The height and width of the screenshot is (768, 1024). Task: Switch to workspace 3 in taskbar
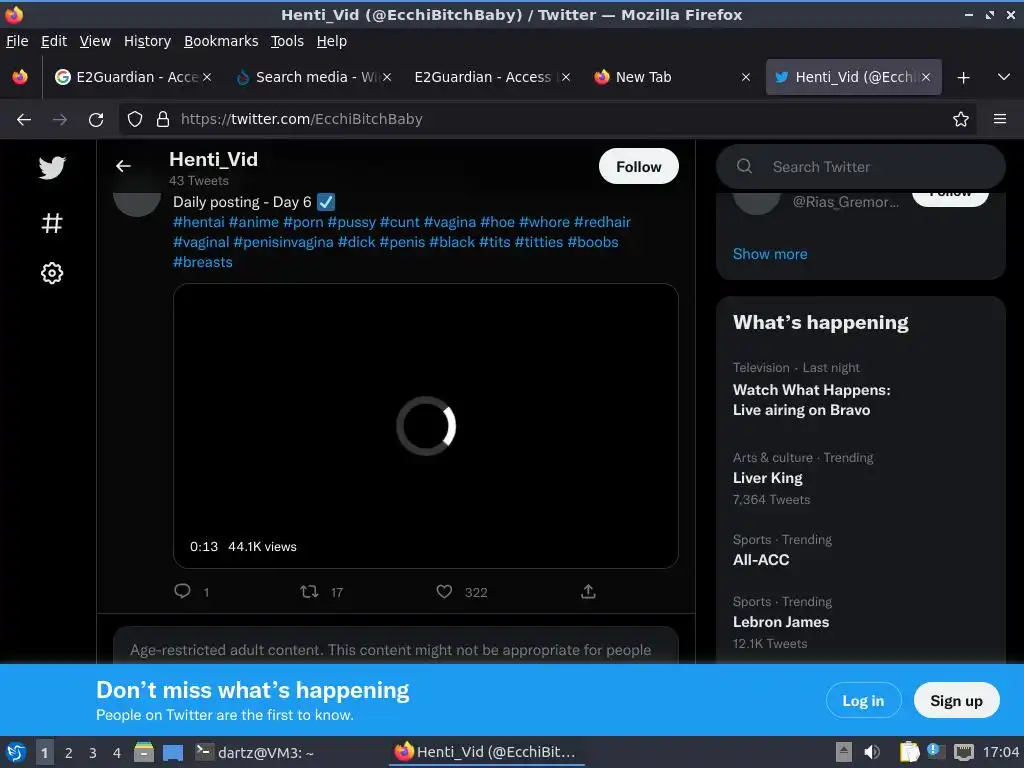pyautogui.click(x=93, y=753)
